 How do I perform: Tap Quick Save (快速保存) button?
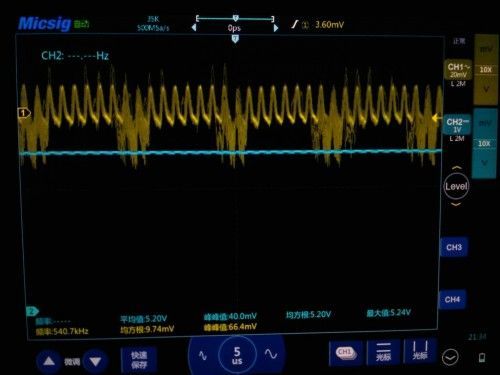[x=139, y=360]
